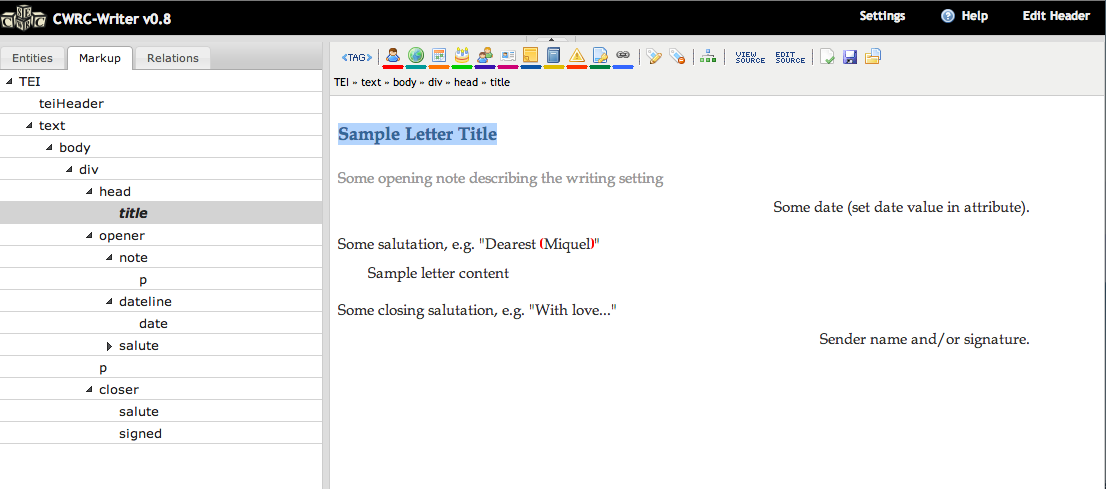Save the document with the floppy disk icon

coord(850,56)
